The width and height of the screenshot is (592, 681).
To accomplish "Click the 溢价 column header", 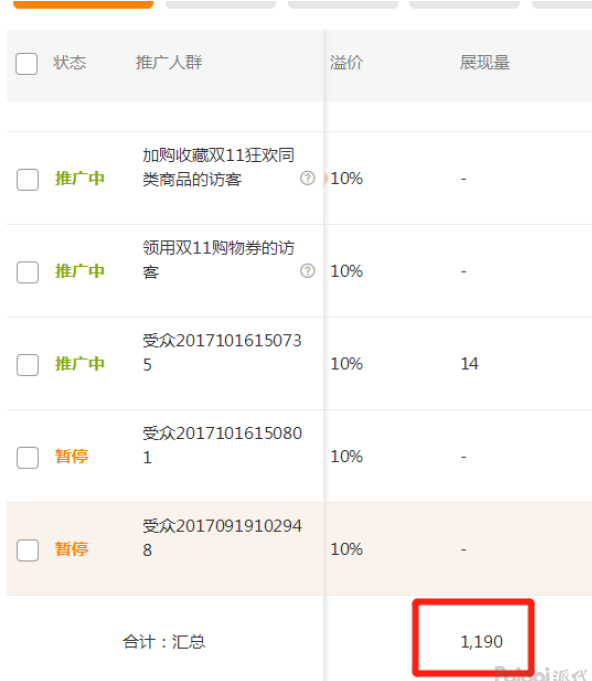I will (x=346, y=63).
